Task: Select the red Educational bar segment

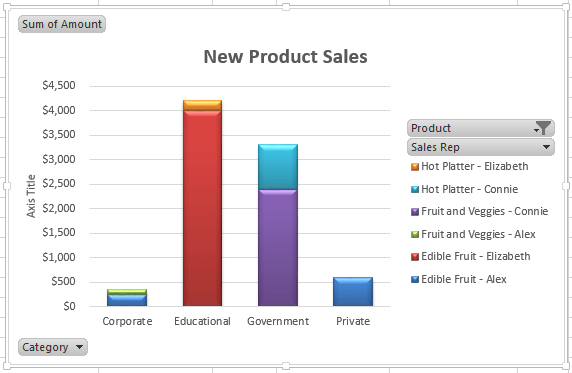Action: (202, 208)
